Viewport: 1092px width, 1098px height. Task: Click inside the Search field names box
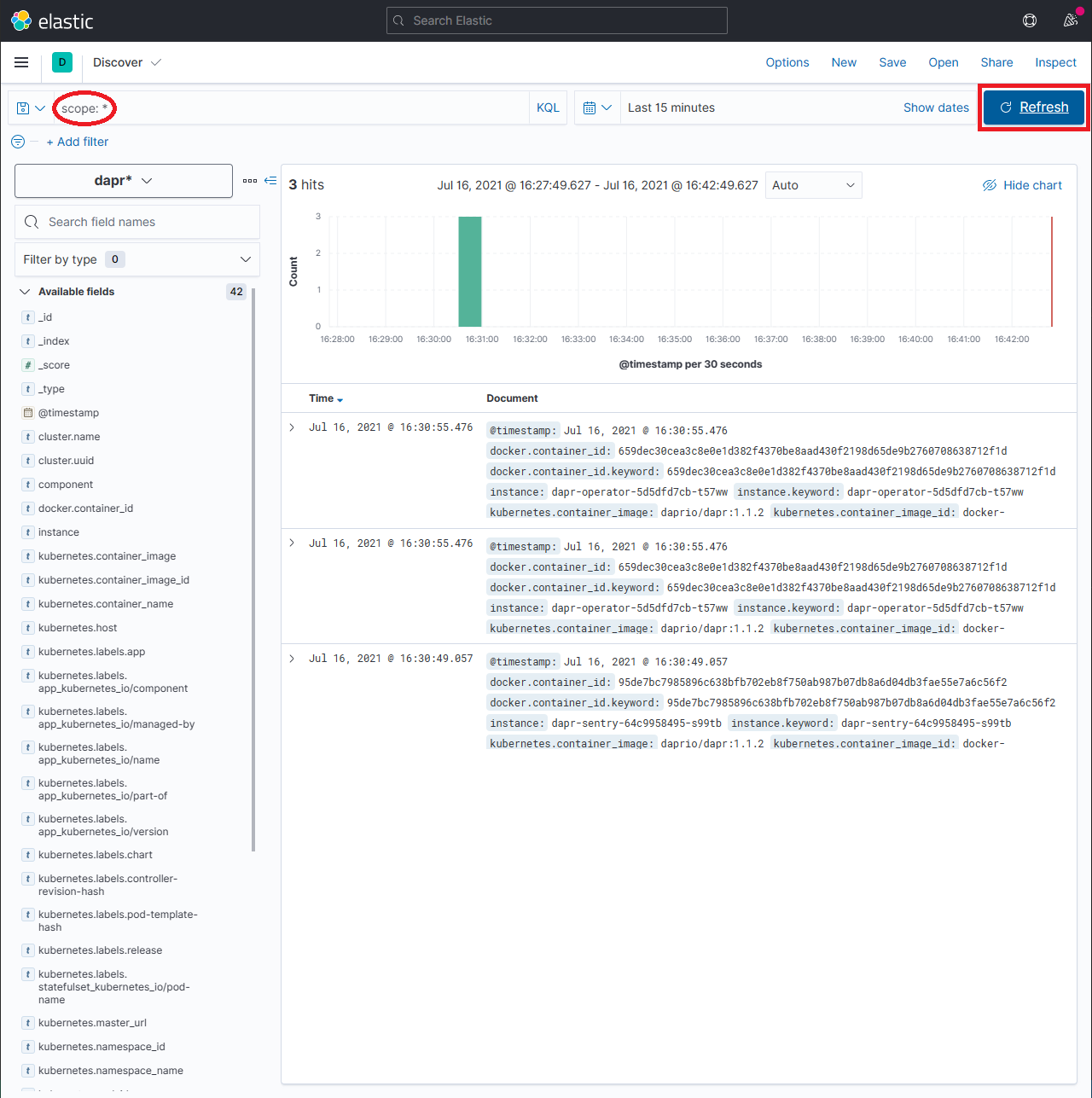(x=136, y=222)
